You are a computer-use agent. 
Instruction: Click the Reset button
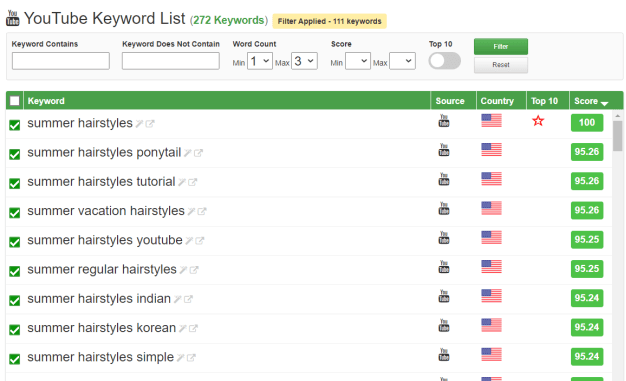501,65
